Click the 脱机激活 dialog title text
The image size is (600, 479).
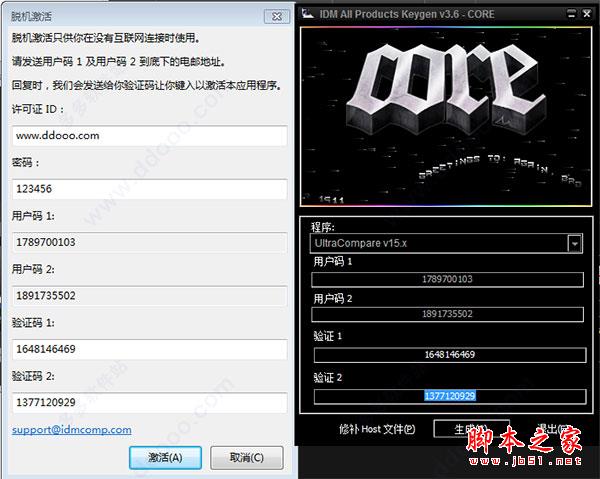pyautogui.click(x=31, y=16)
